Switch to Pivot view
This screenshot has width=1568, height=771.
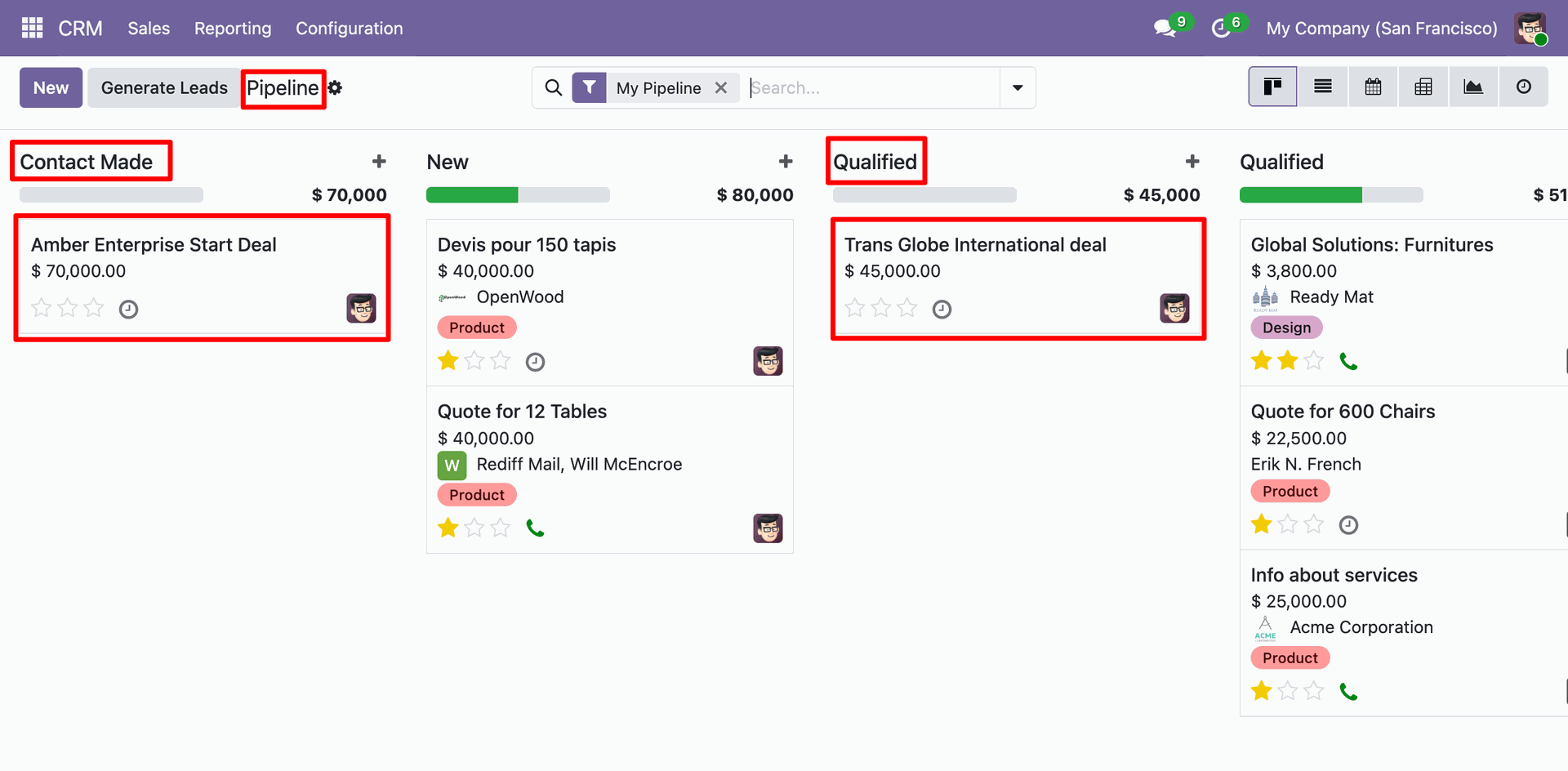pyautogui.click(x=1423, y=87)
